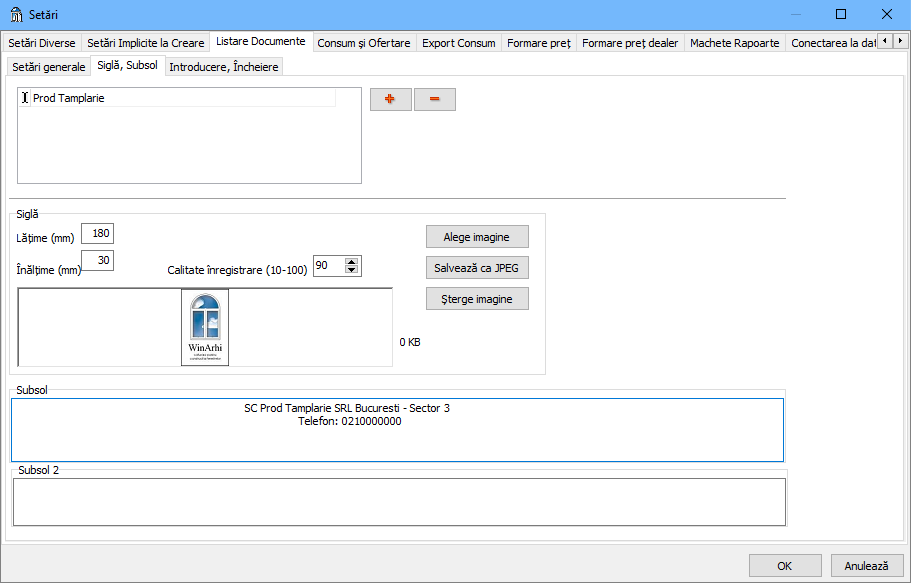Open the Setări generale sub-tab
911x583 pixels.
(x=49, y=67)
